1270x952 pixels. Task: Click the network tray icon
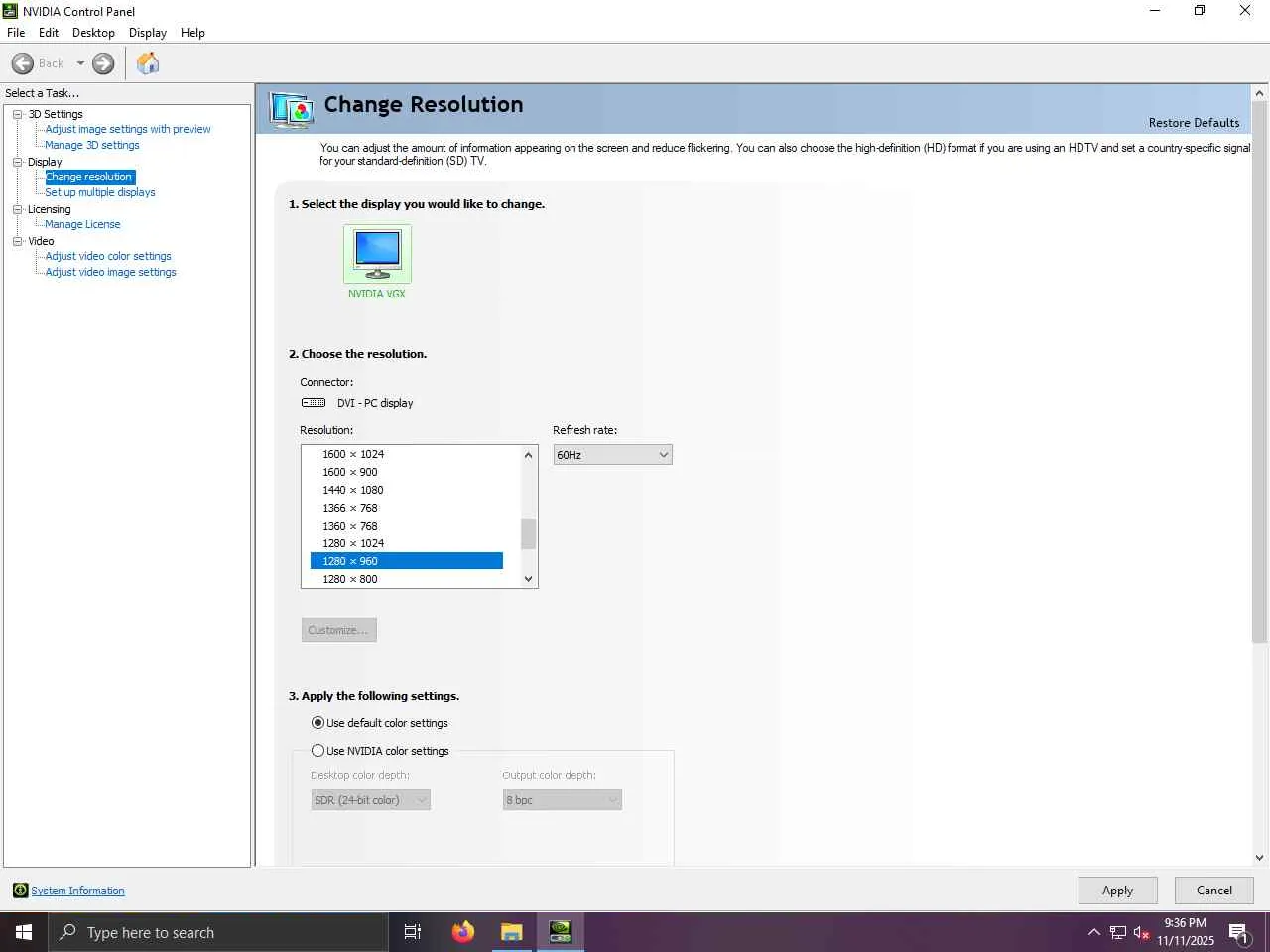pyautogui.click(x=1118, y=932)
